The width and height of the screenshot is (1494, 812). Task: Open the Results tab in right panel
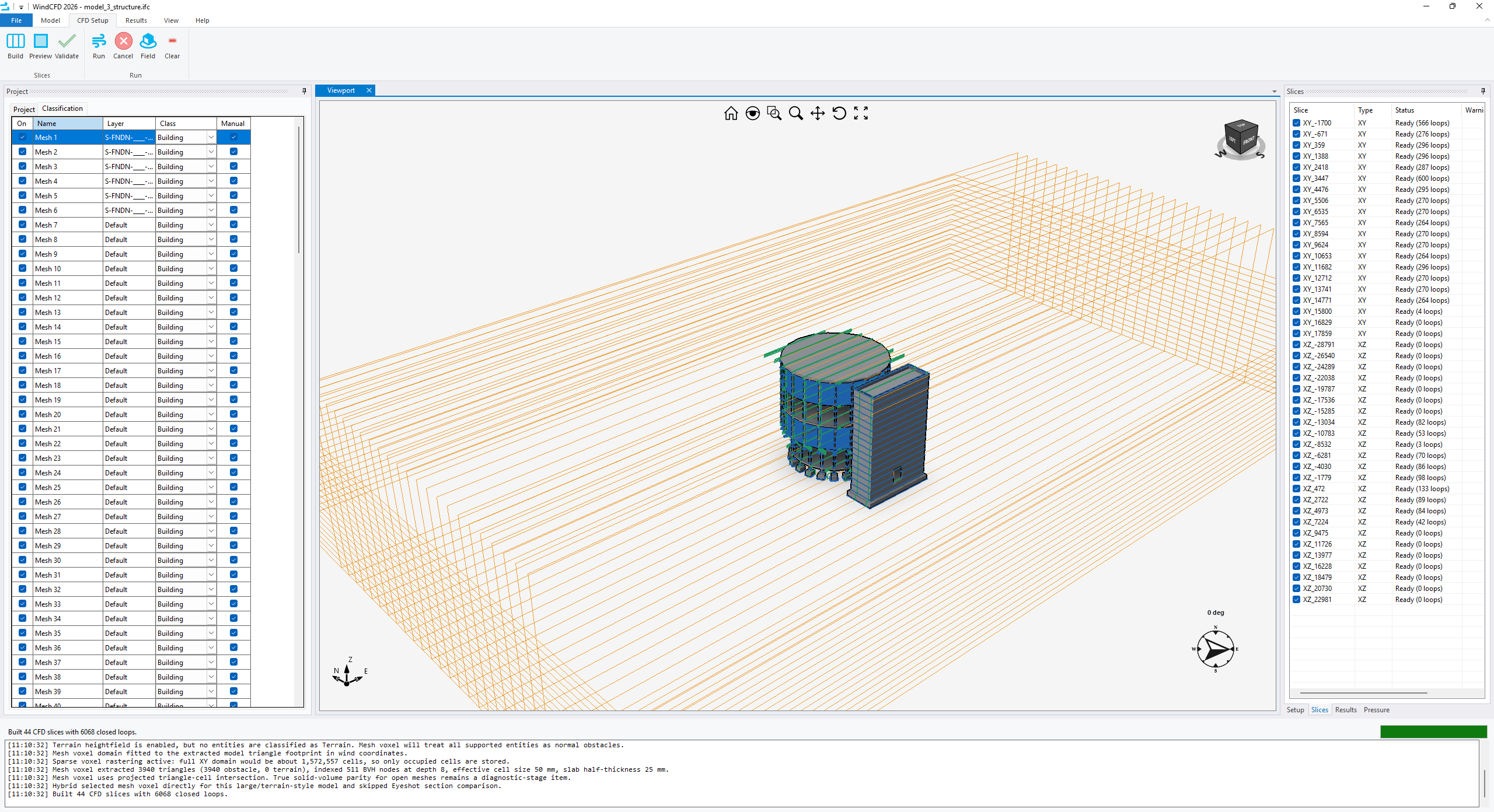(x=1346, y=710)
